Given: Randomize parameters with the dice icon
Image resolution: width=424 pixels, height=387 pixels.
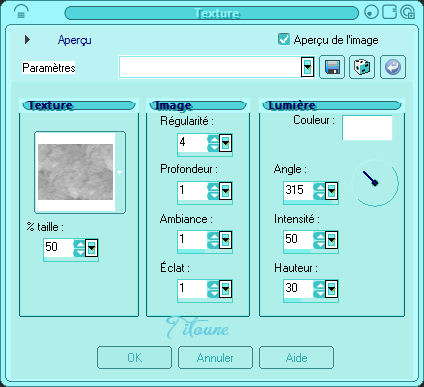Looking at the screenshot, I should pyautogui.click(x=362, y=67).
